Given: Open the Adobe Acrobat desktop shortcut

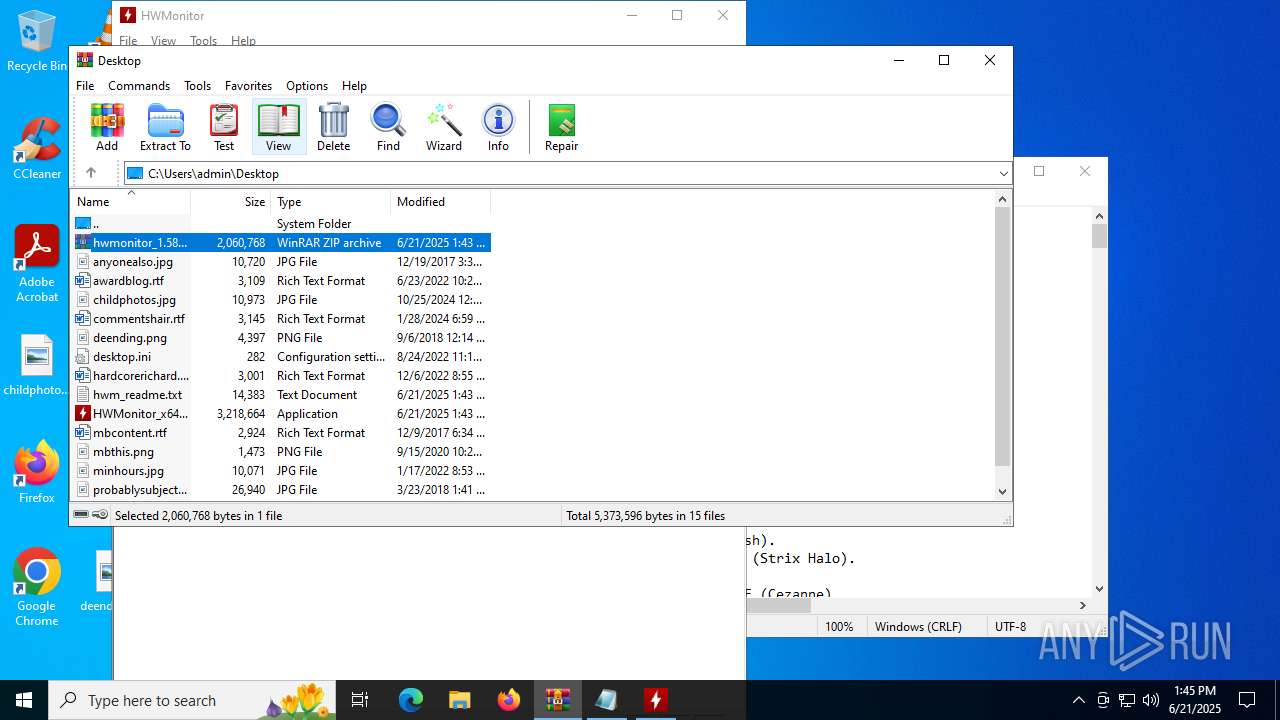Looking at the screenshot, I should click(37, 264).
